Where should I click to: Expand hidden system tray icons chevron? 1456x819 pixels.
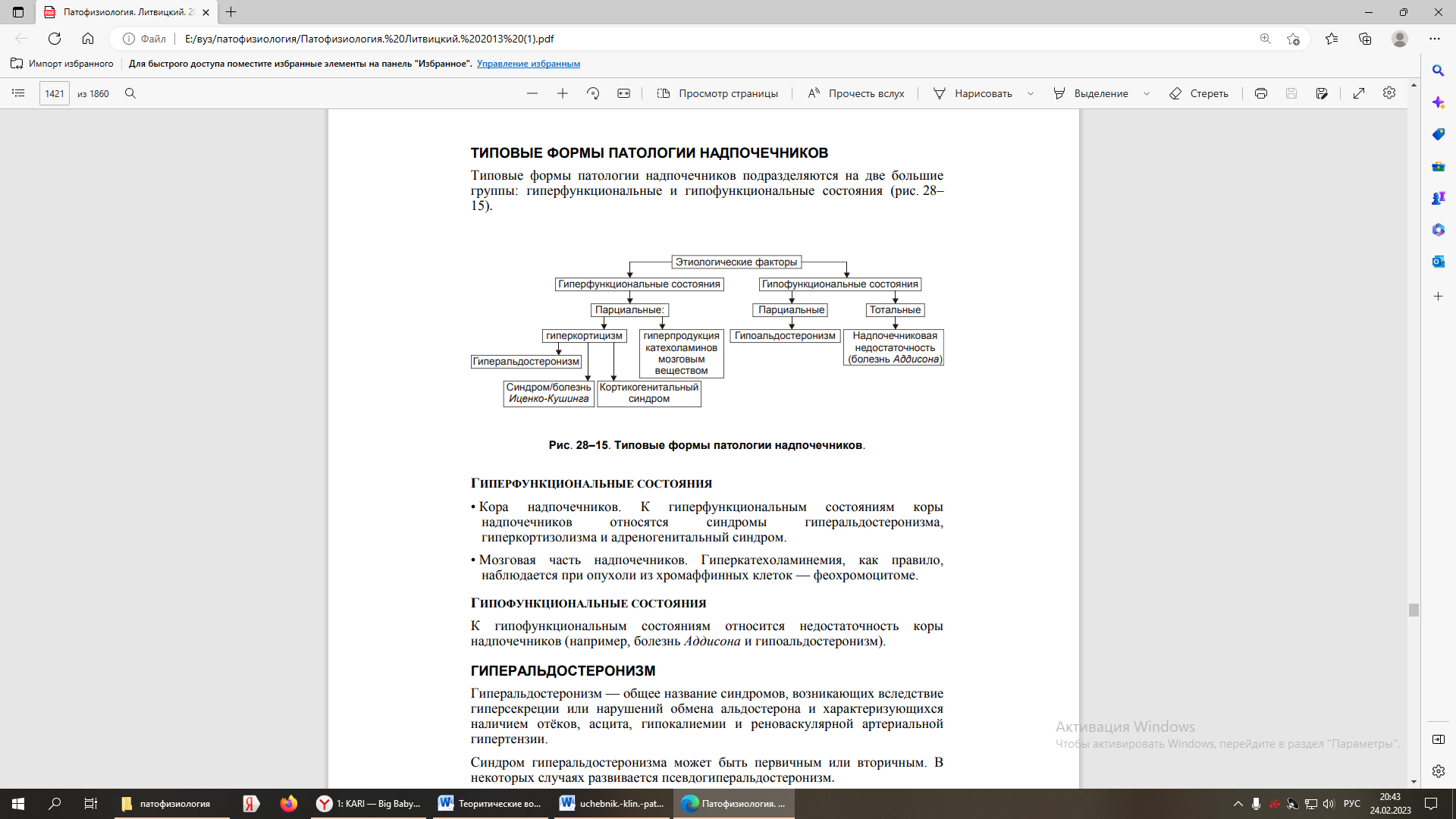point(1238,804)
